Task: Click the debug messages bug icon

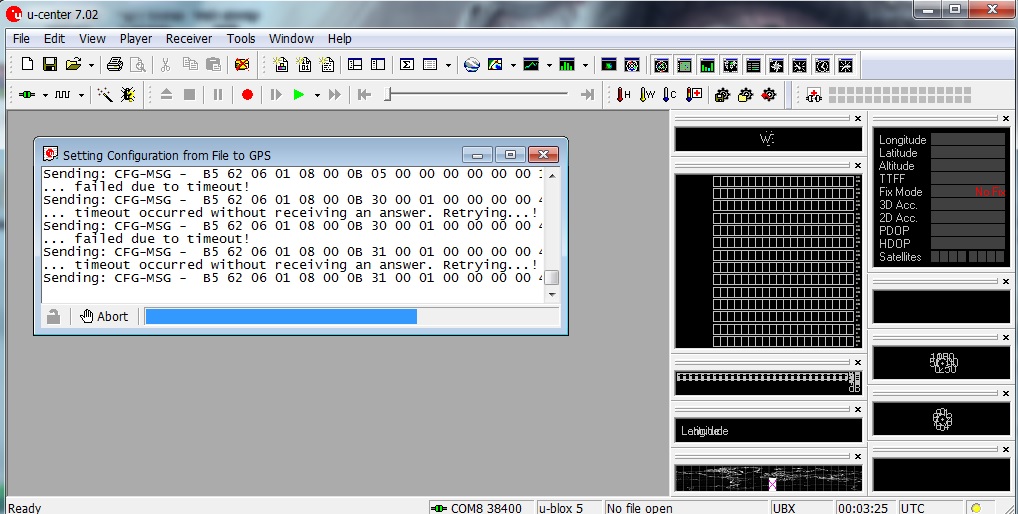Action: pos(128,95)
